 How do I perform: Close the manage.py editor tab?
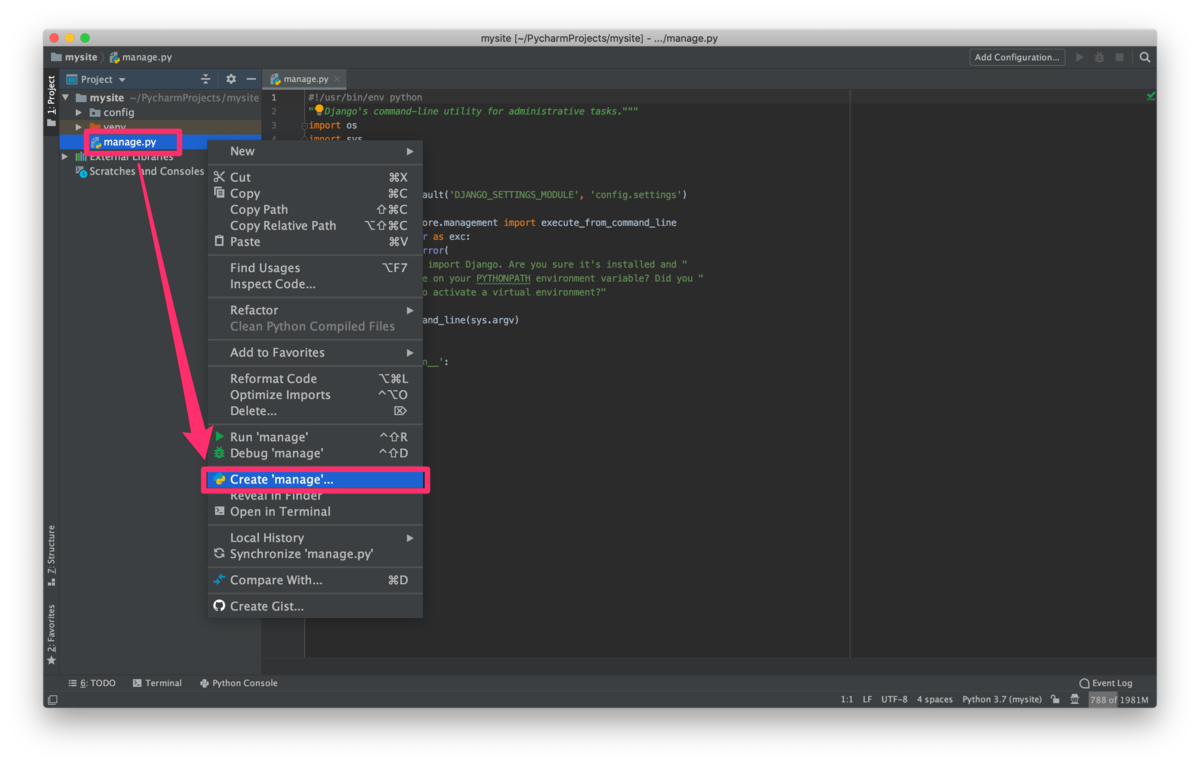[x=338, y=79]
